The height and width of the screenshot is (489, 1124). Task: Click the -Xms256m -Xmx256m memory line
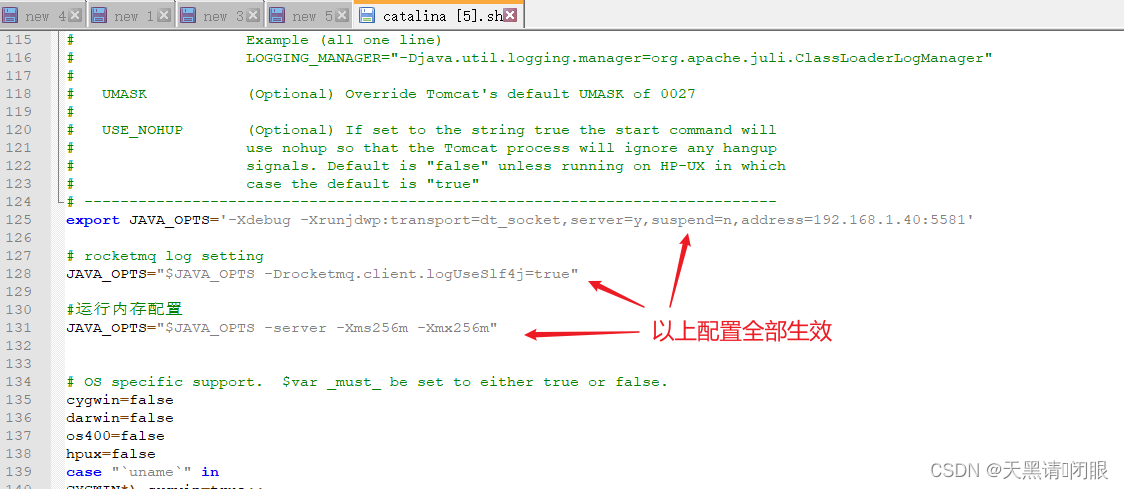coord(282,328)
